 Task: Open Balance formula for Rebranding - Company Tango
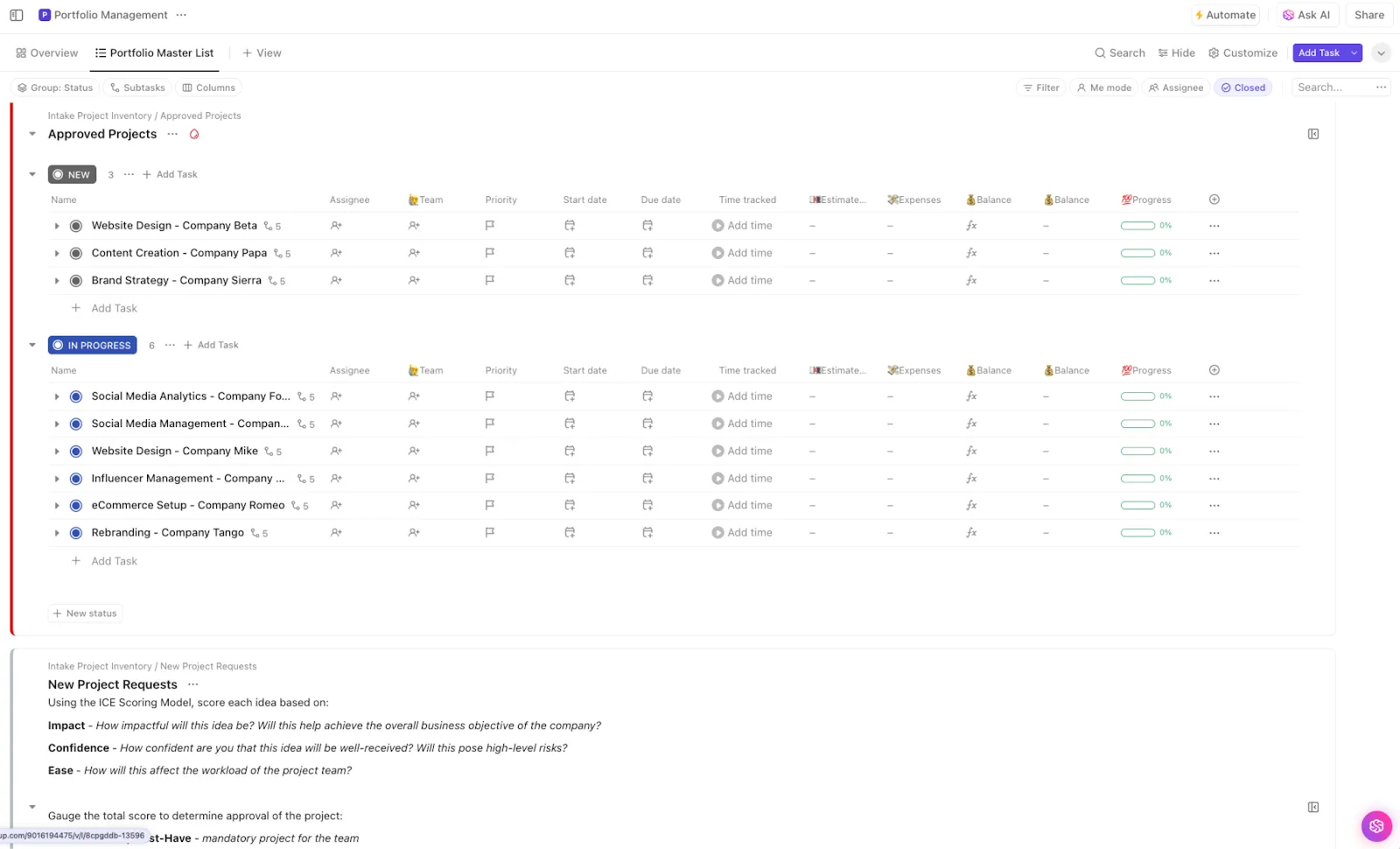pyautogui.click(x=971, y=532)
